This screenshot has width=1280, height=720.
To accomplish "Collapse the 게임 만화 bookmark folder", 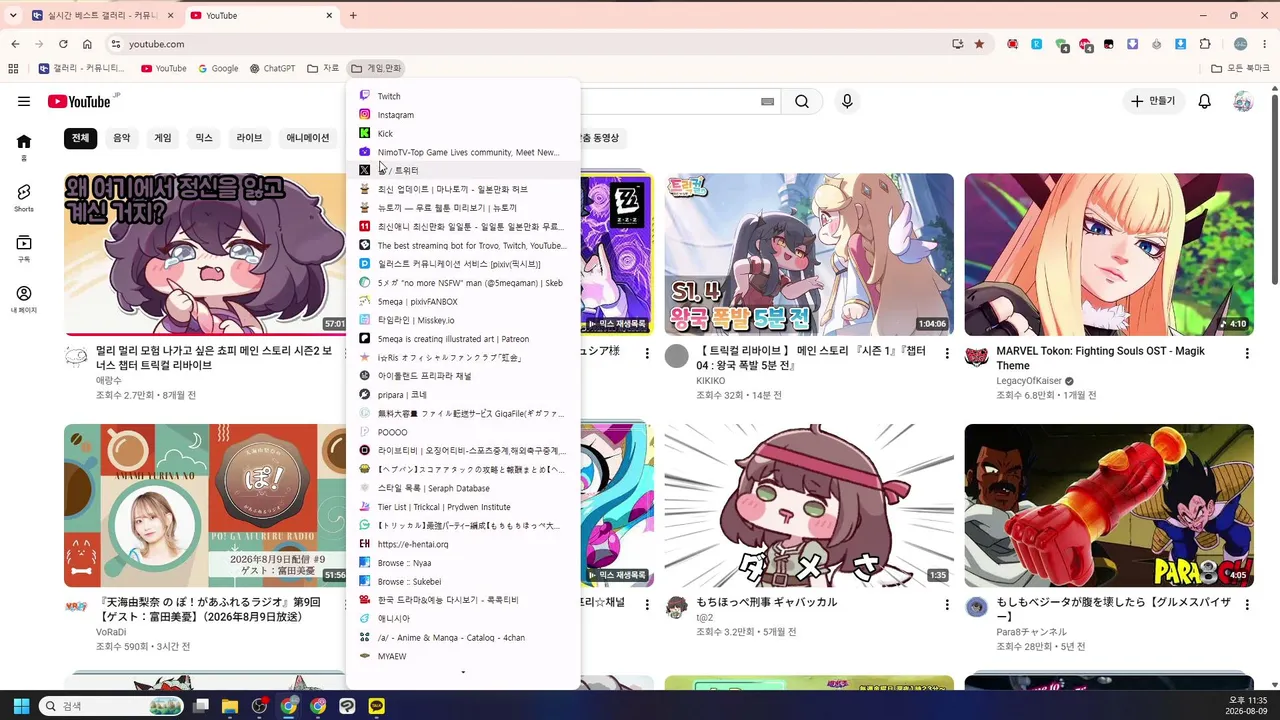I will (x=376, y=69).
